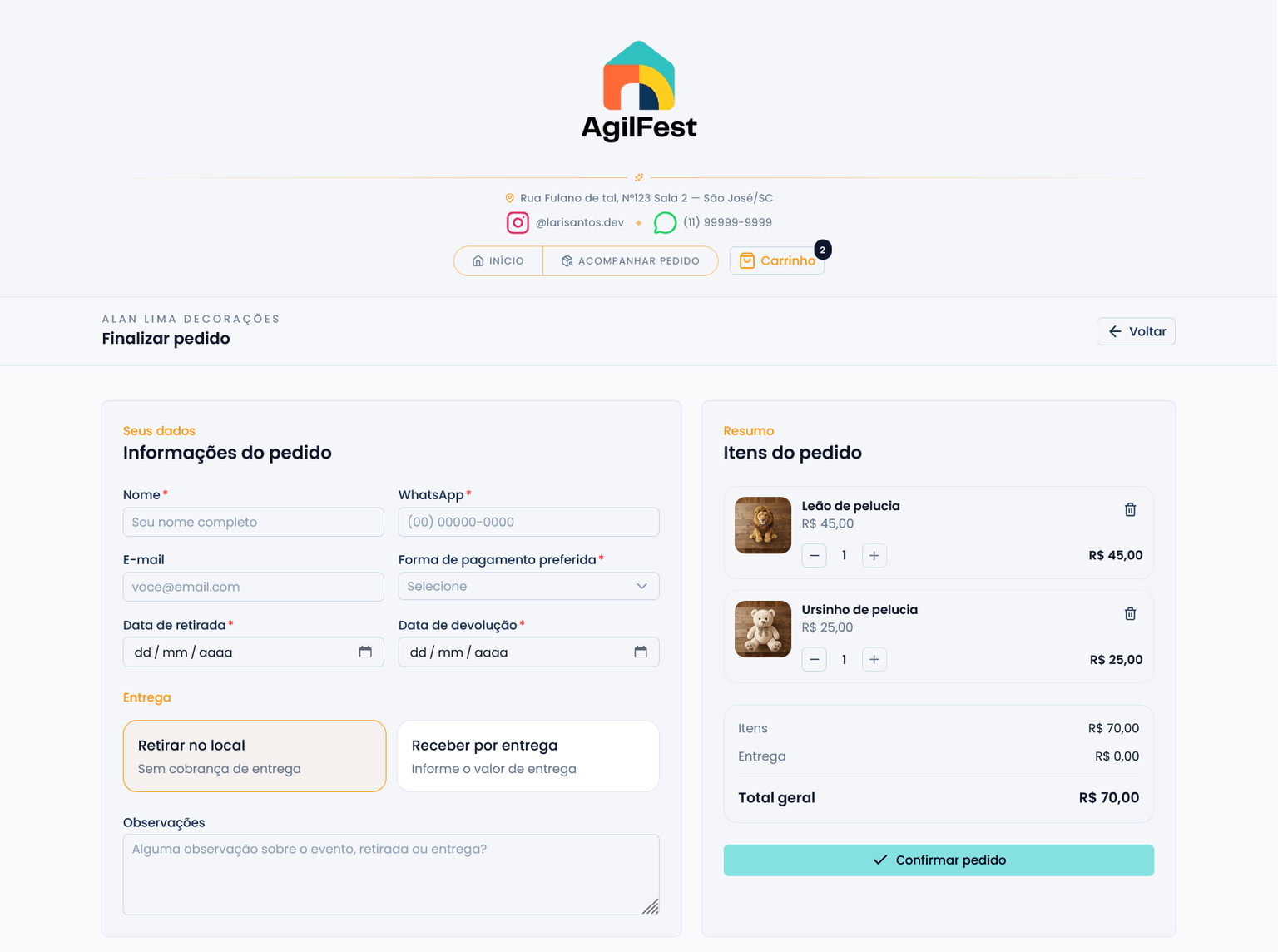The image size is (1278, 952).
Task: Increase Leão de pelucia quantity
Action: [874, 555]
